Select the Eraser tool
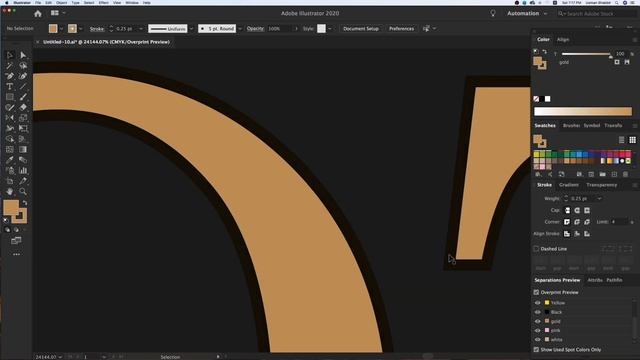Screen dimensions: 640x360 23,107
